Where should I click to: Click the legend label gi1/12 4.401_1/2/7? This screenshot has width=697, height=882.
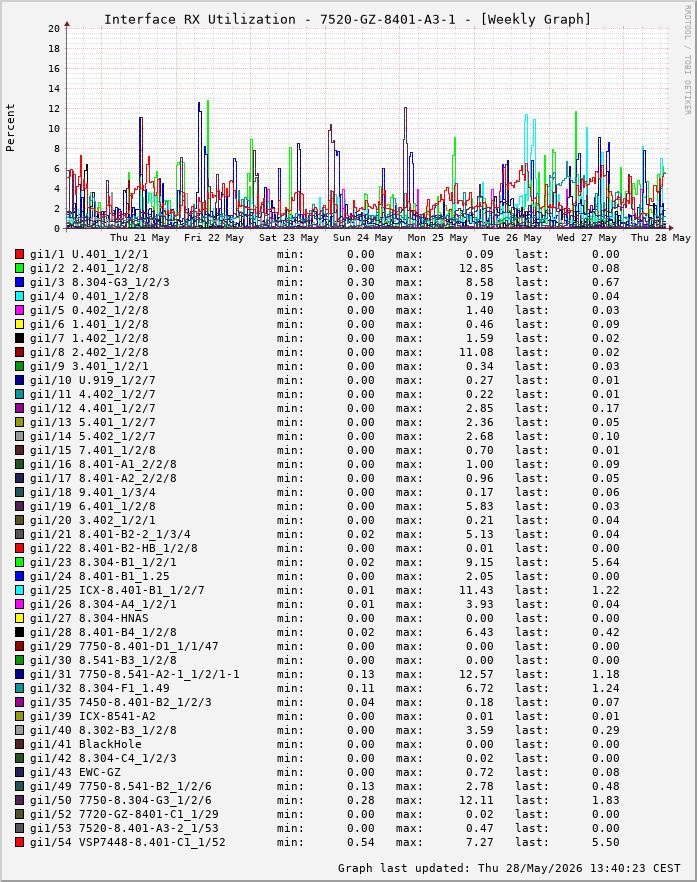pos(92,408)
